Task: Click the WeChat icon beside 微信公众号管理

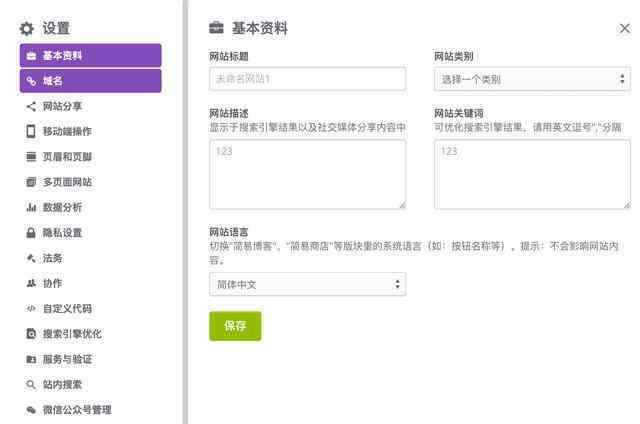Action: pos(31,410)
